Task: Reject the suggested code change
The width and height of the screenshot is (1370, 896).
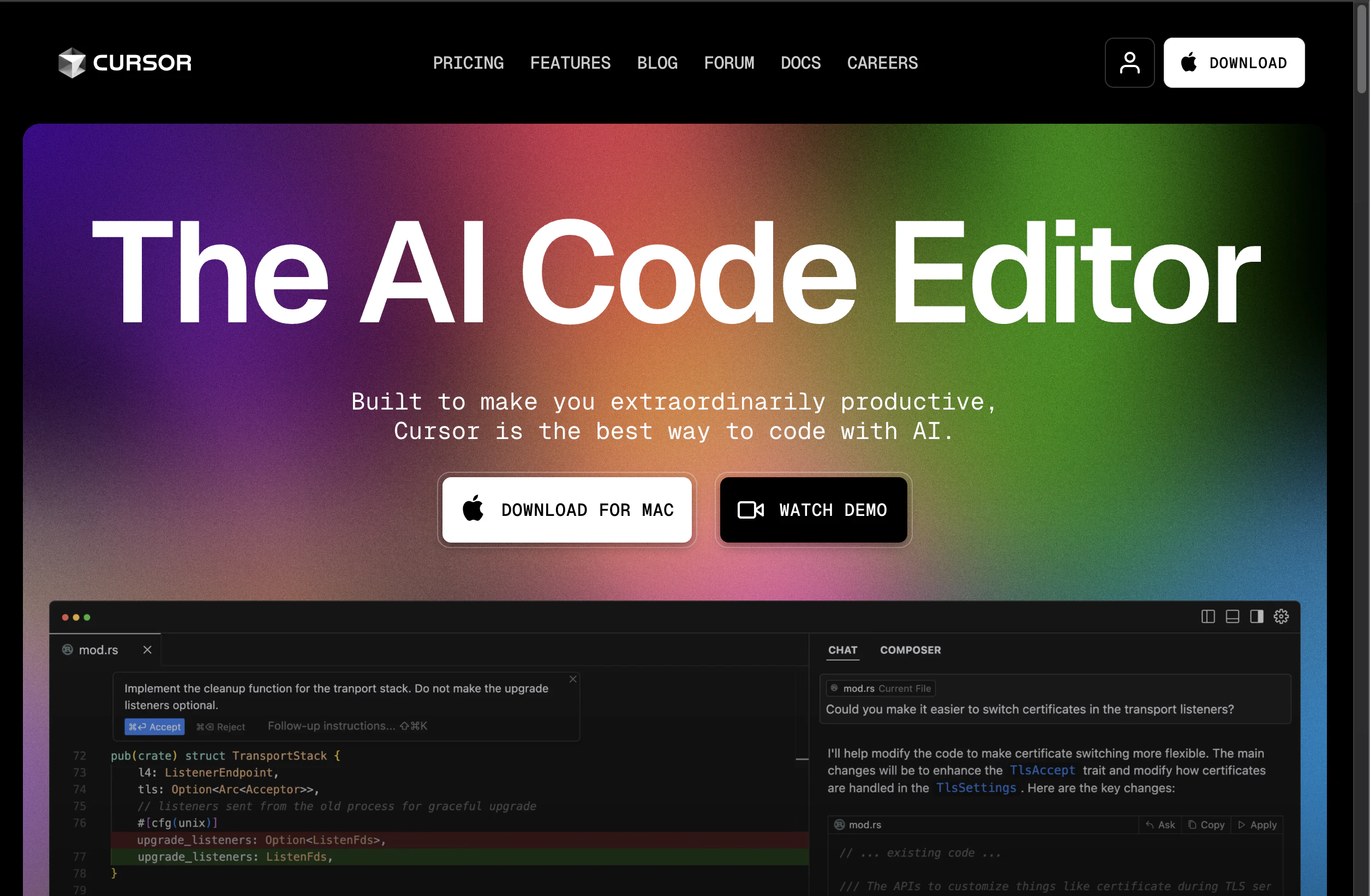Action: 221,727
